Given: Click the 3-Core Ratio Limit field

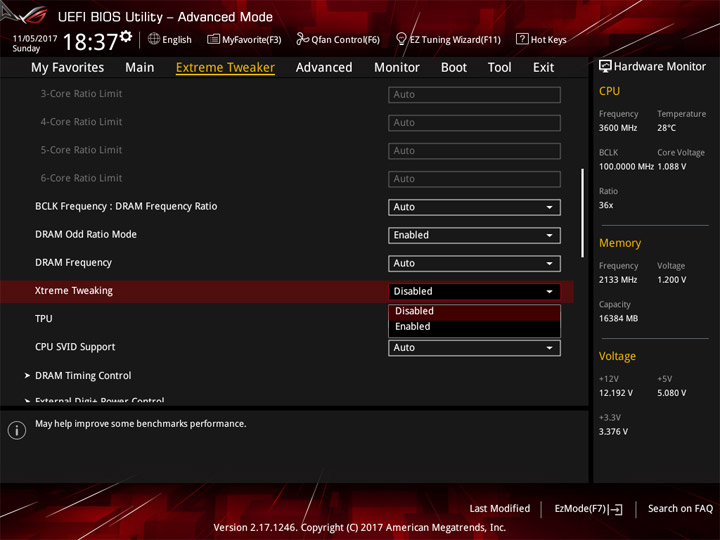Looking at the screenshot, I should (474, 95).
